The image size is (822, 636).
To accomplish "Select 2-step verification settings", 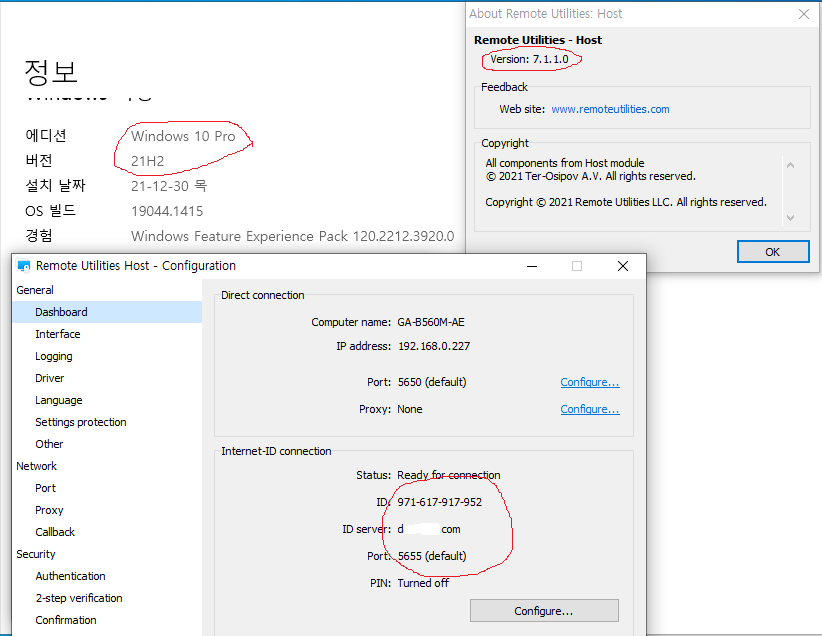I will 79,598.
